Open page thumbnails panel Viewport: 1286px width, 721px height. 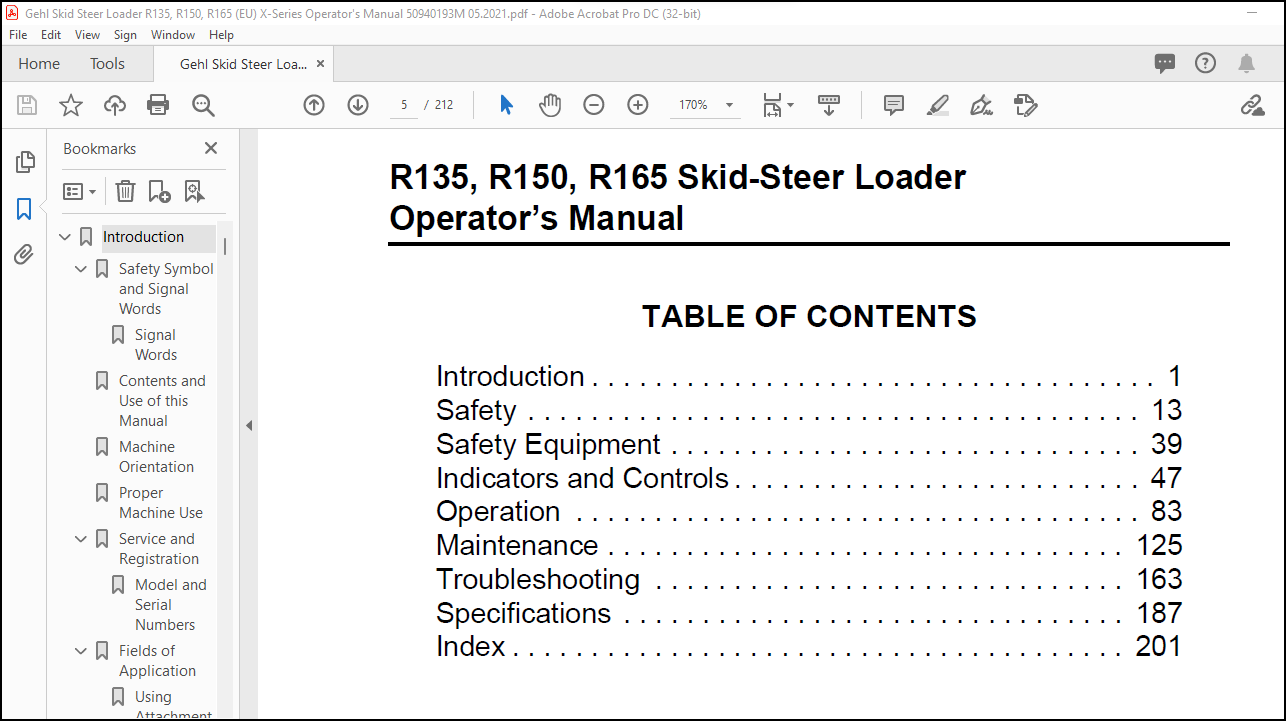24,162
